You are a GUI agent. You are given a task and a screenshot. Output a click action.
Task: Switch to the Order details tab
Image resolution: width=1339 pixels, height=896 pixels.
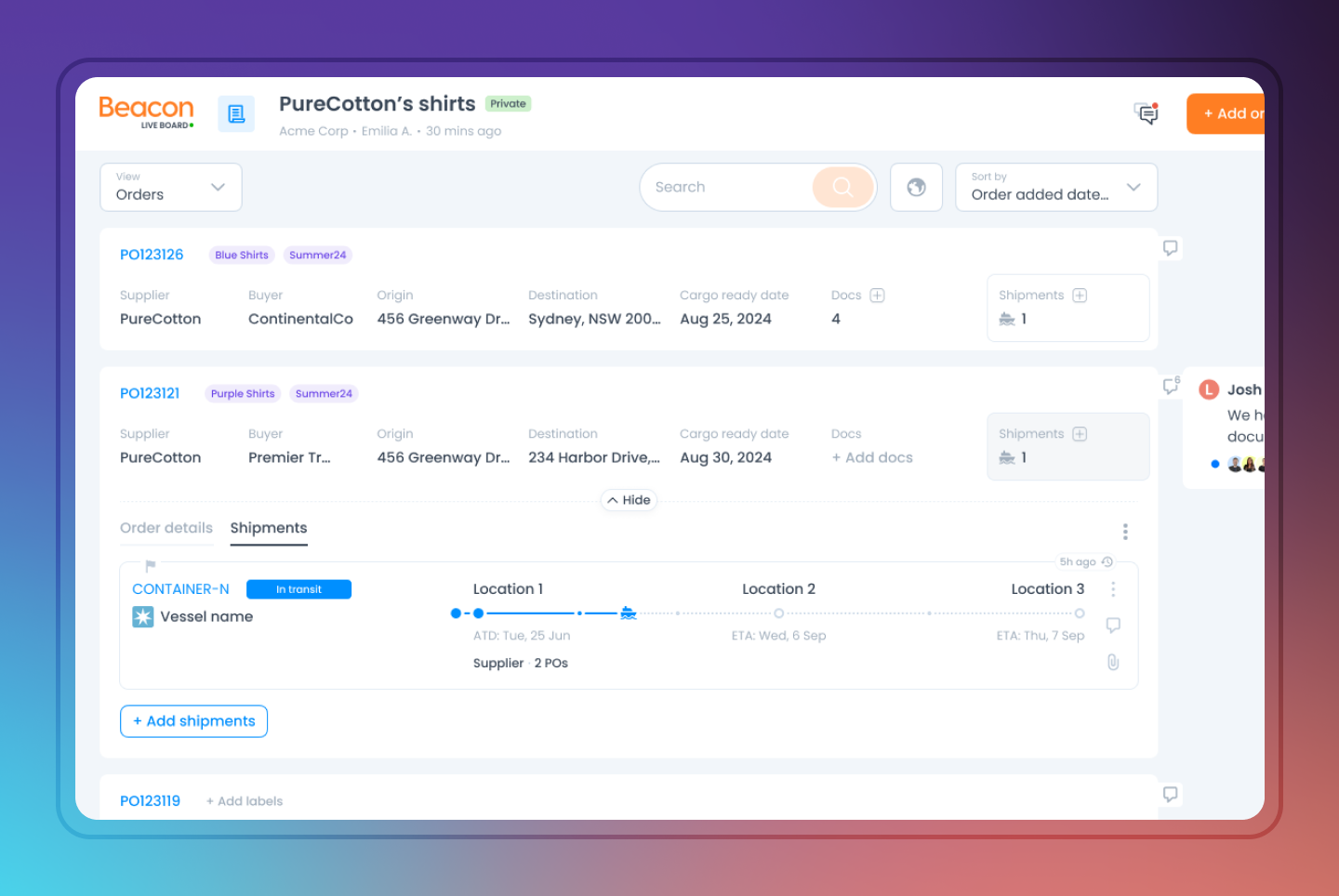click(x=166, y=528)
